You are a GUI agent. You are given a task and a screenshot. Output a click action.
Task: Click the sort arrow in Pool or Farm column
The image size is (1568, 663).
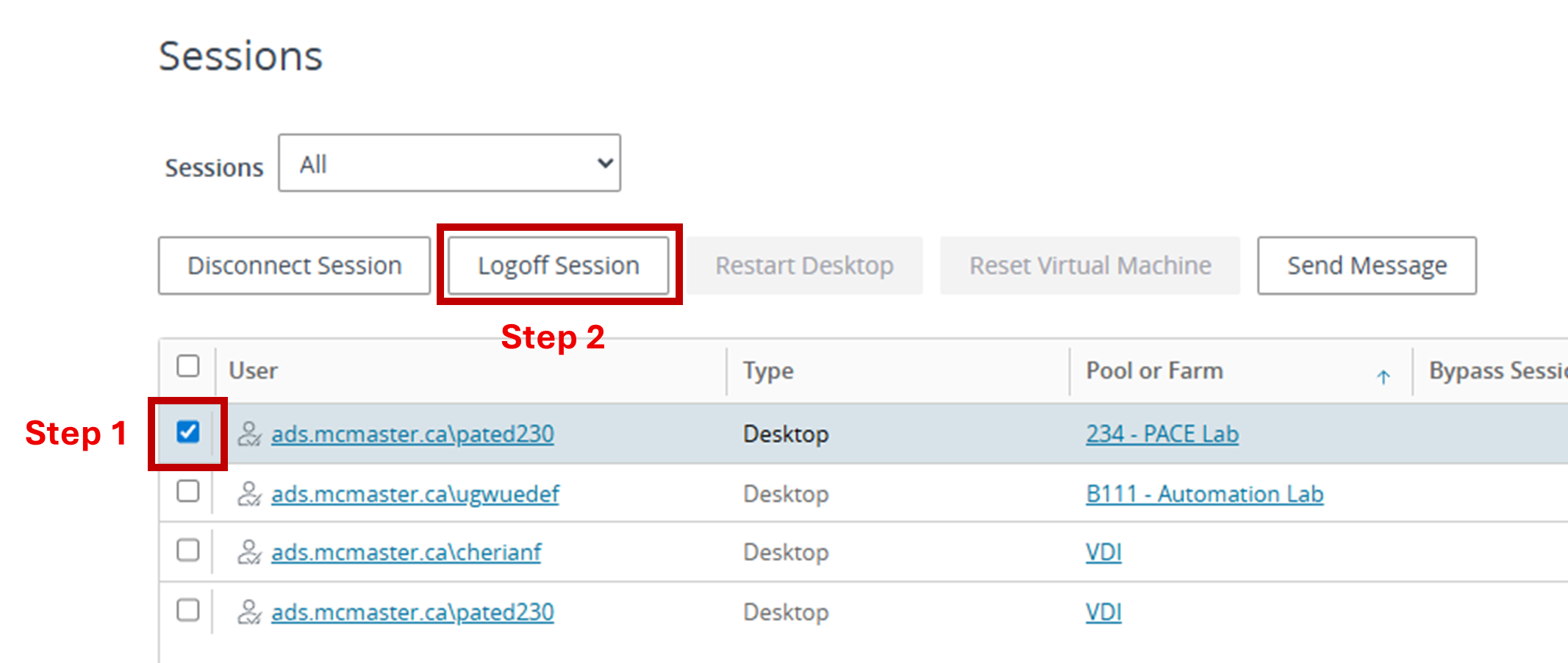[1383, 377]
